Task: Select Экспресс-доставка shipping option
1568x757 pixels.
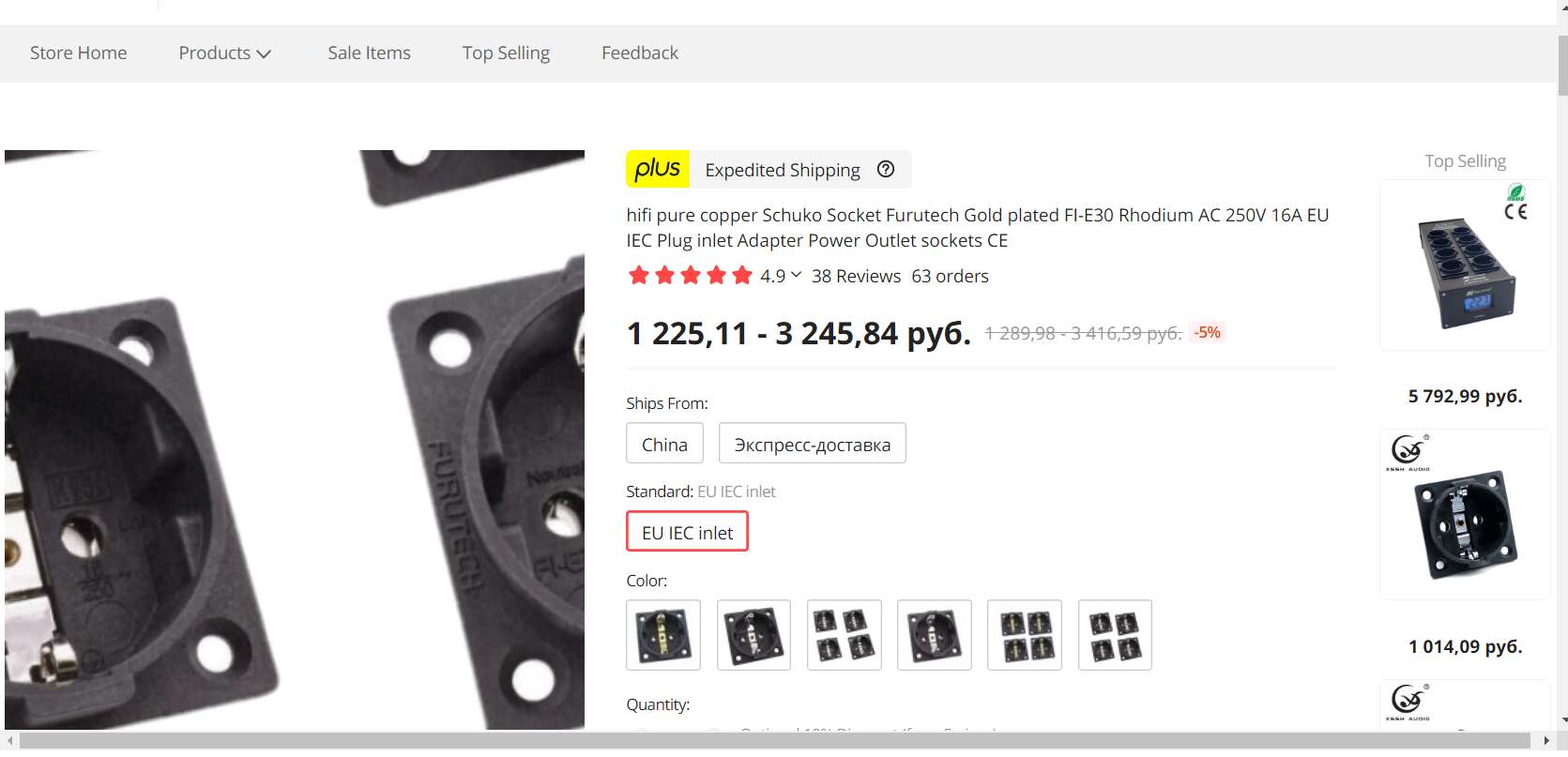Action: click(813, 444)
